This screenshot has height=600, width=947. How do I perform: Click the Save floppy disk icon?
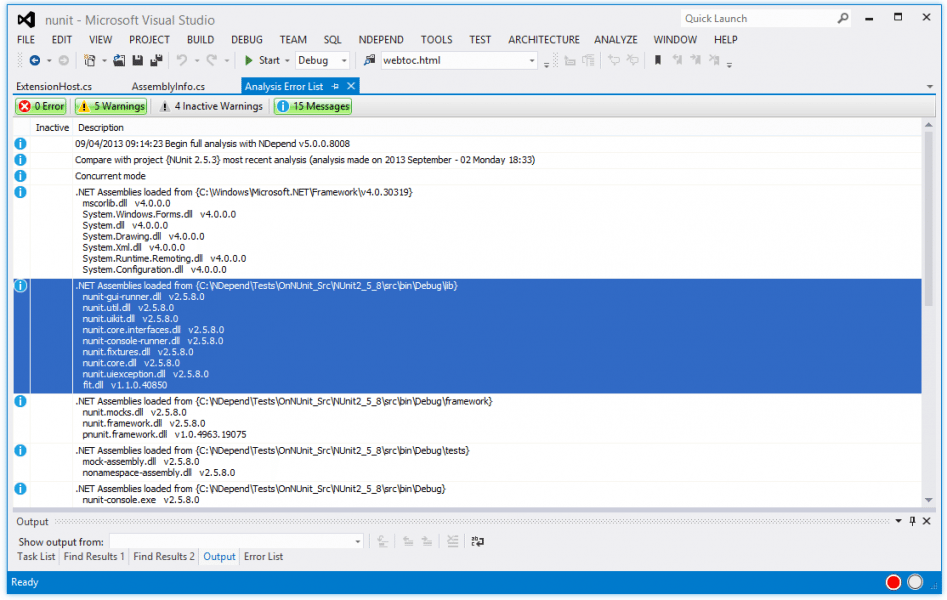(138, 60)
